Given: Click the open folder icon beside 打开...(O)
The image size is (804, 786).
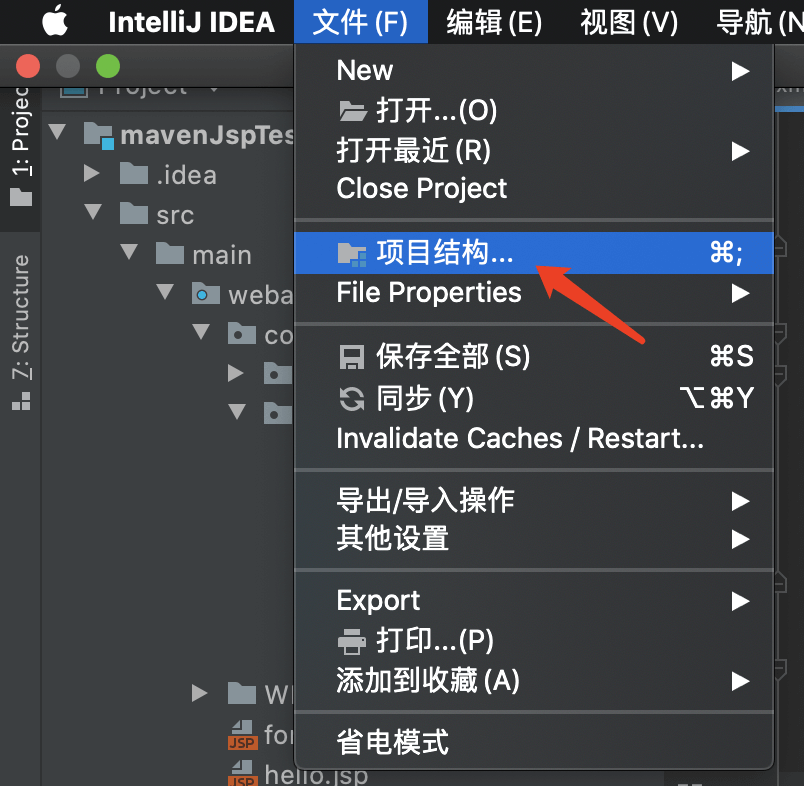Looking at the screenshot, I should point(353,111).
